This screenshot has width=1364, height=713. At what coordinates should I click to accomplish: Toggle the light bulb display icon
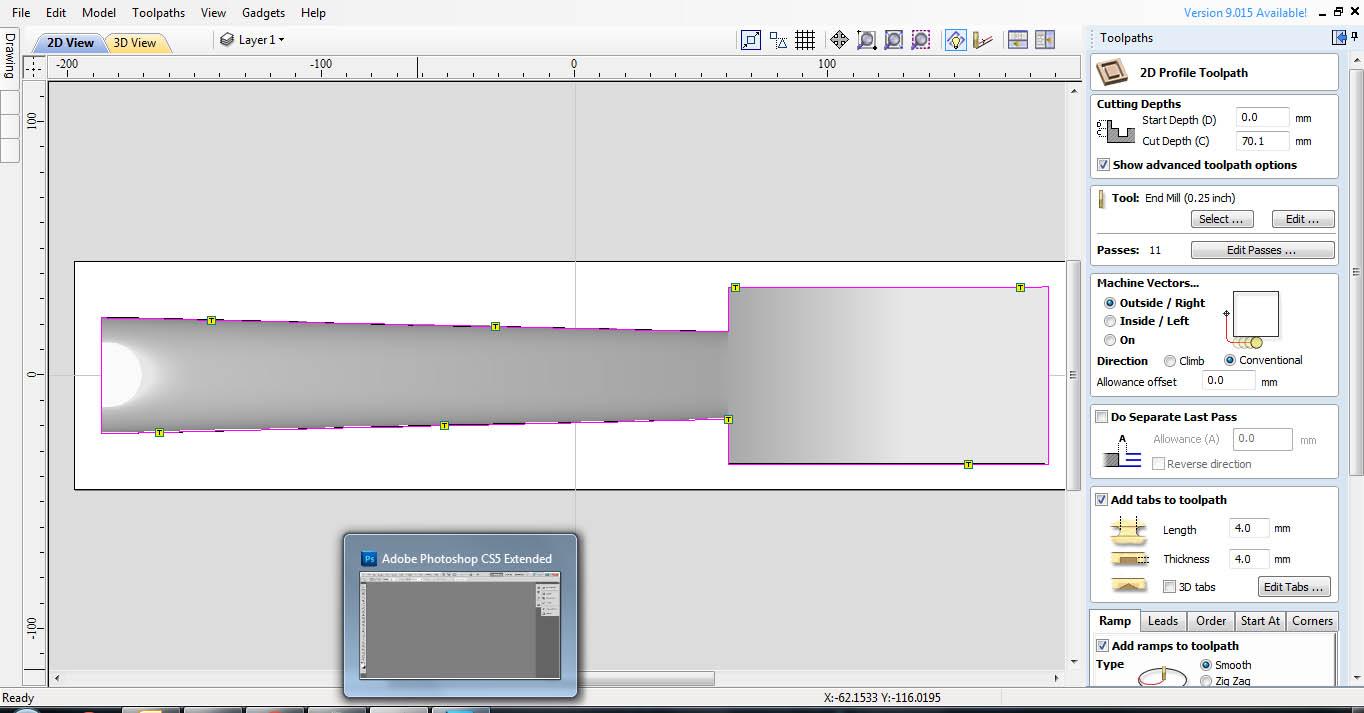(x=955, y=40)
